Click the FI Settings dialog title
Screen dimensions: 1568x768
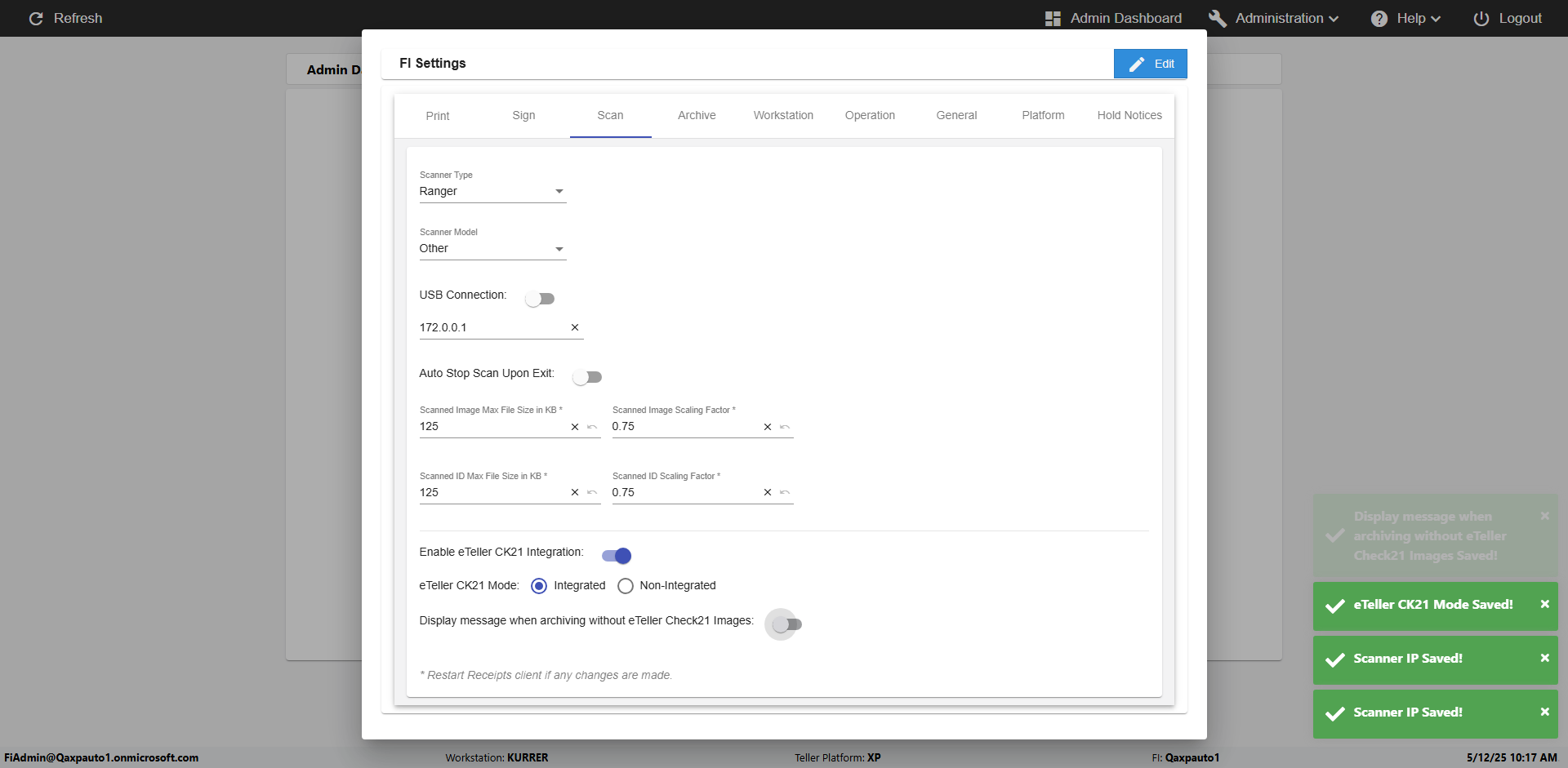(433, 63)
